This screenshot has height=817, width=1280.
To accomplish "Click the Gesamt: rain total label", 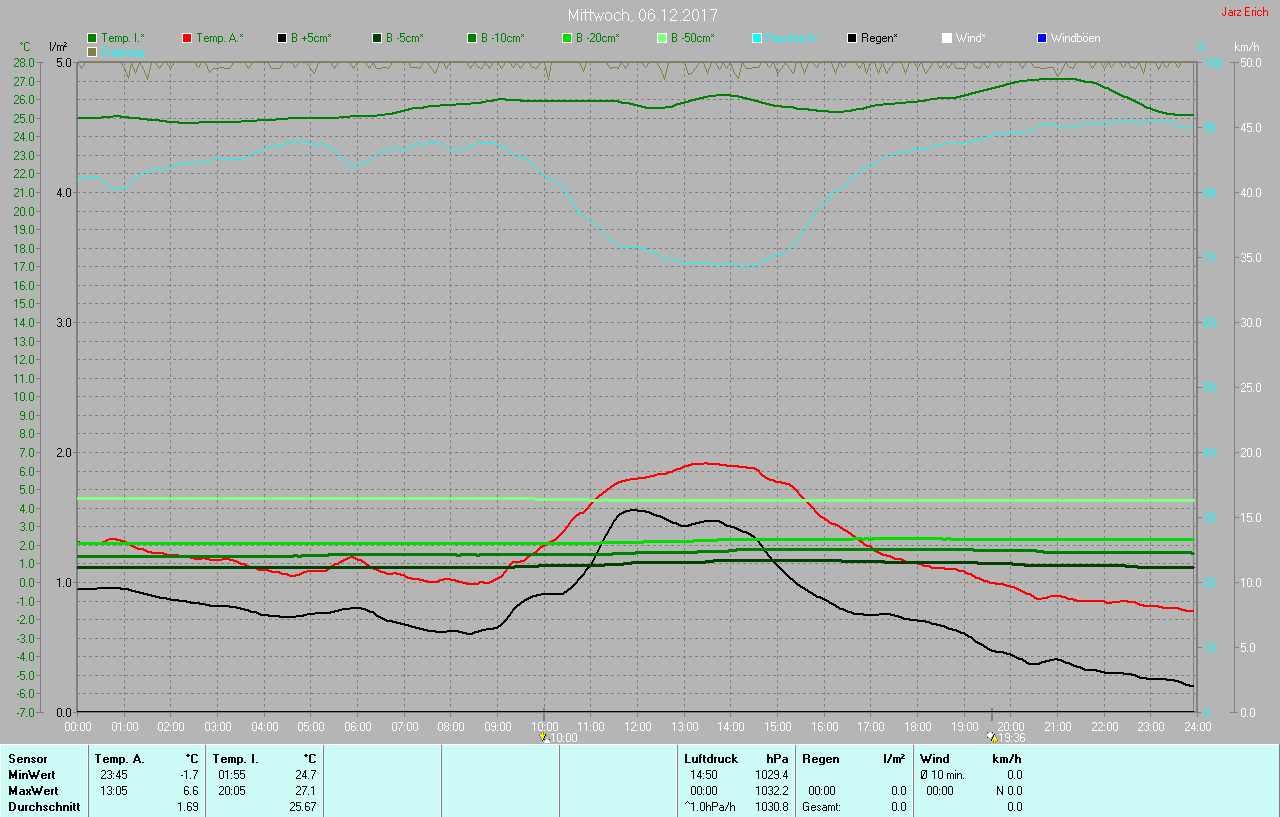I will point(821,807).
